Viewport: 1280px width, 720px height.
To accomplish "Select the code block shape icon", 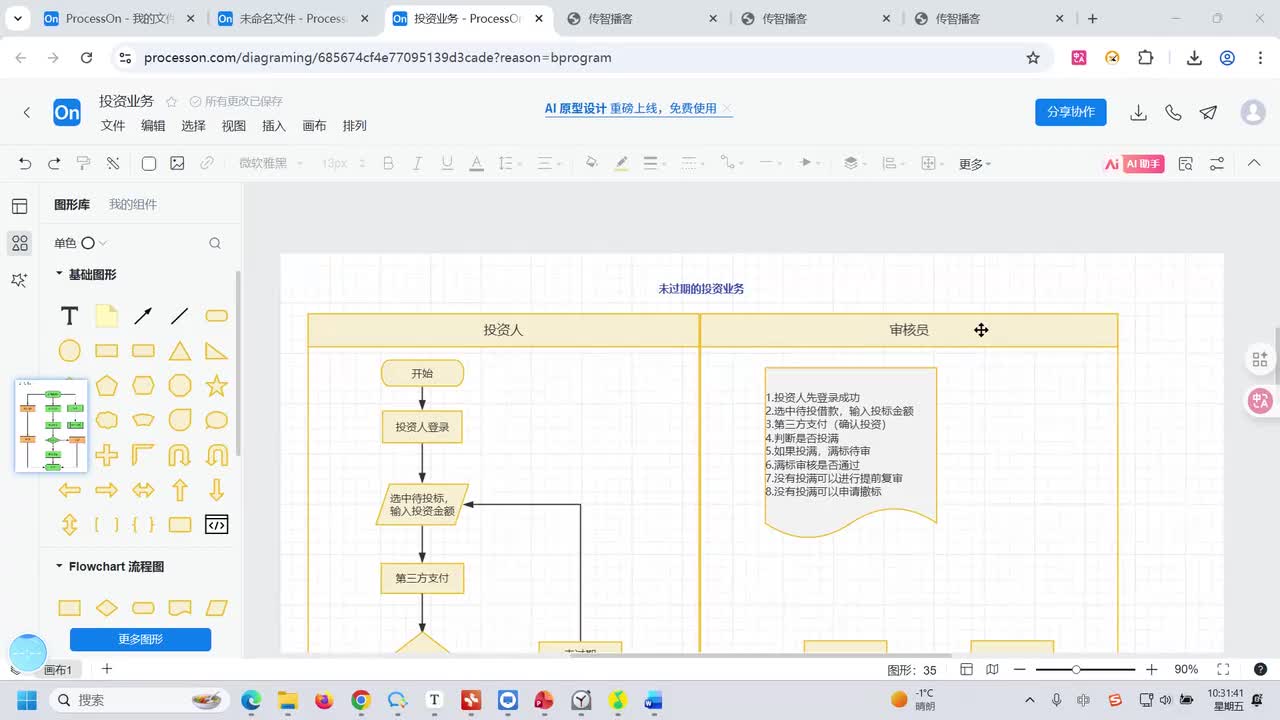I will 216,525.
